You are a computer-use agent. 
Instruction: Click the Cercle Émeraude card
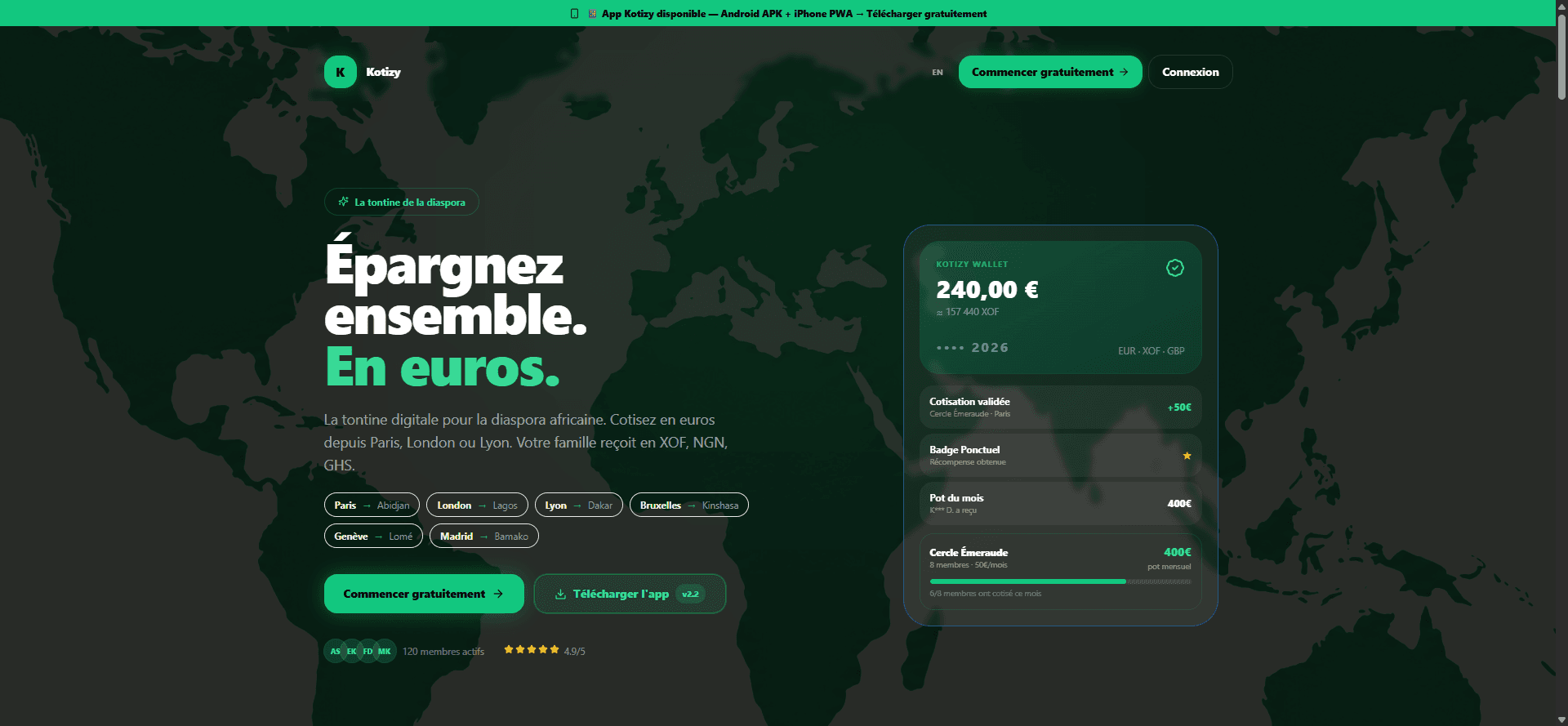pyautogui.click(x=1060, y=572)
